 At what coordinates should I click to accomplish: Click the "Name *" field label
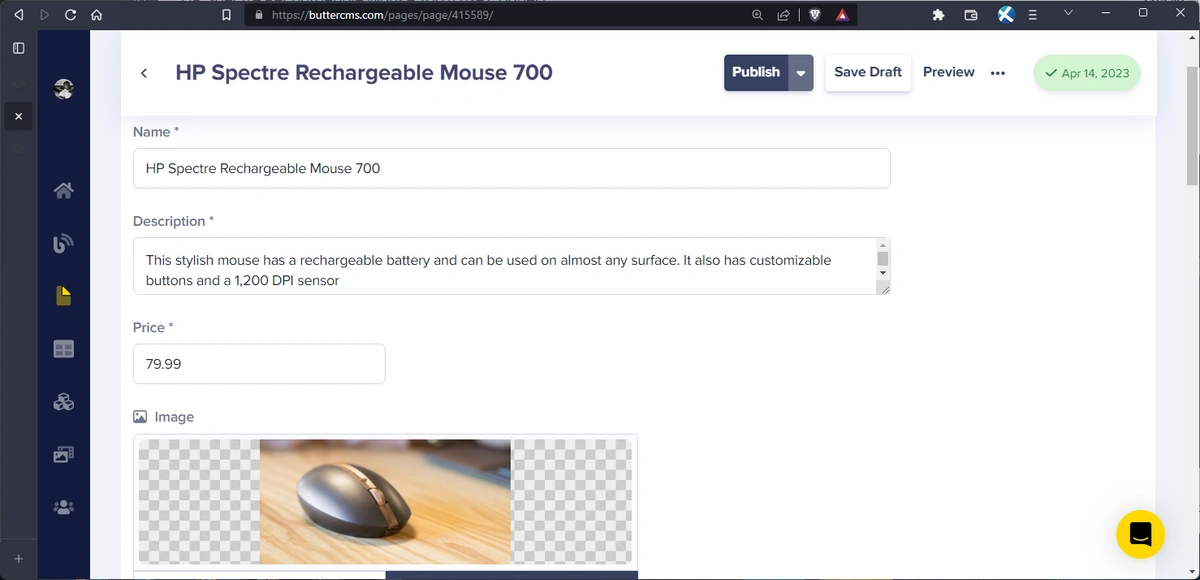pos(156,132)
